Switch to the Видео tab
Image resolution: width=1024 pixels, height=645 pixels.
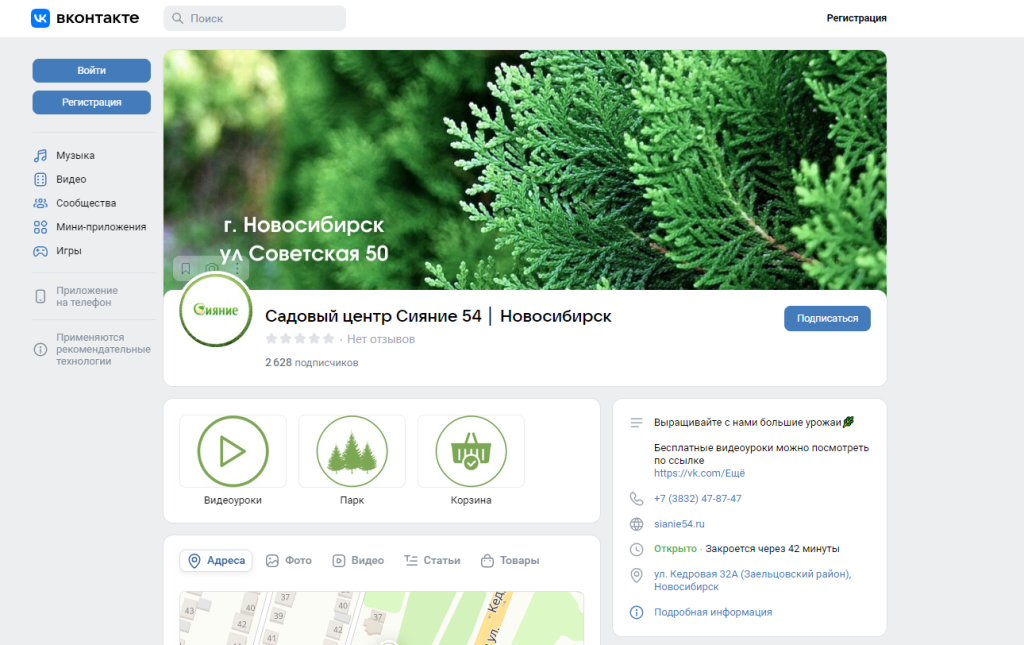(358, 561)
